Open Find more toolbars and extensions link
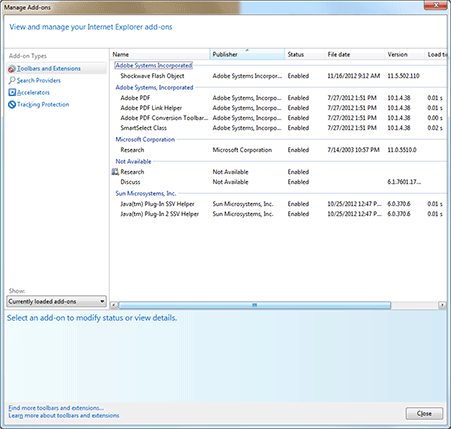 click(56, 408)
